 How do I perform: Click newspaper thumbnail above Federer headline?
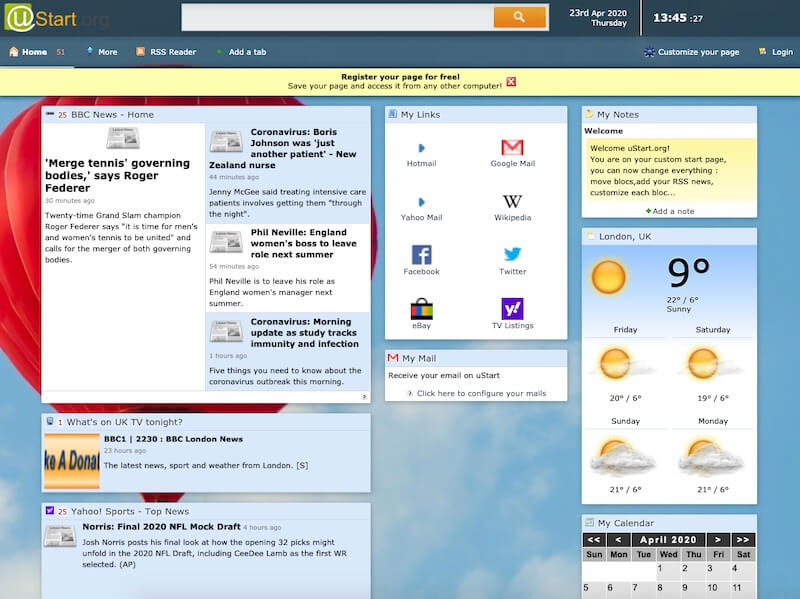click(x=123, y=138)
